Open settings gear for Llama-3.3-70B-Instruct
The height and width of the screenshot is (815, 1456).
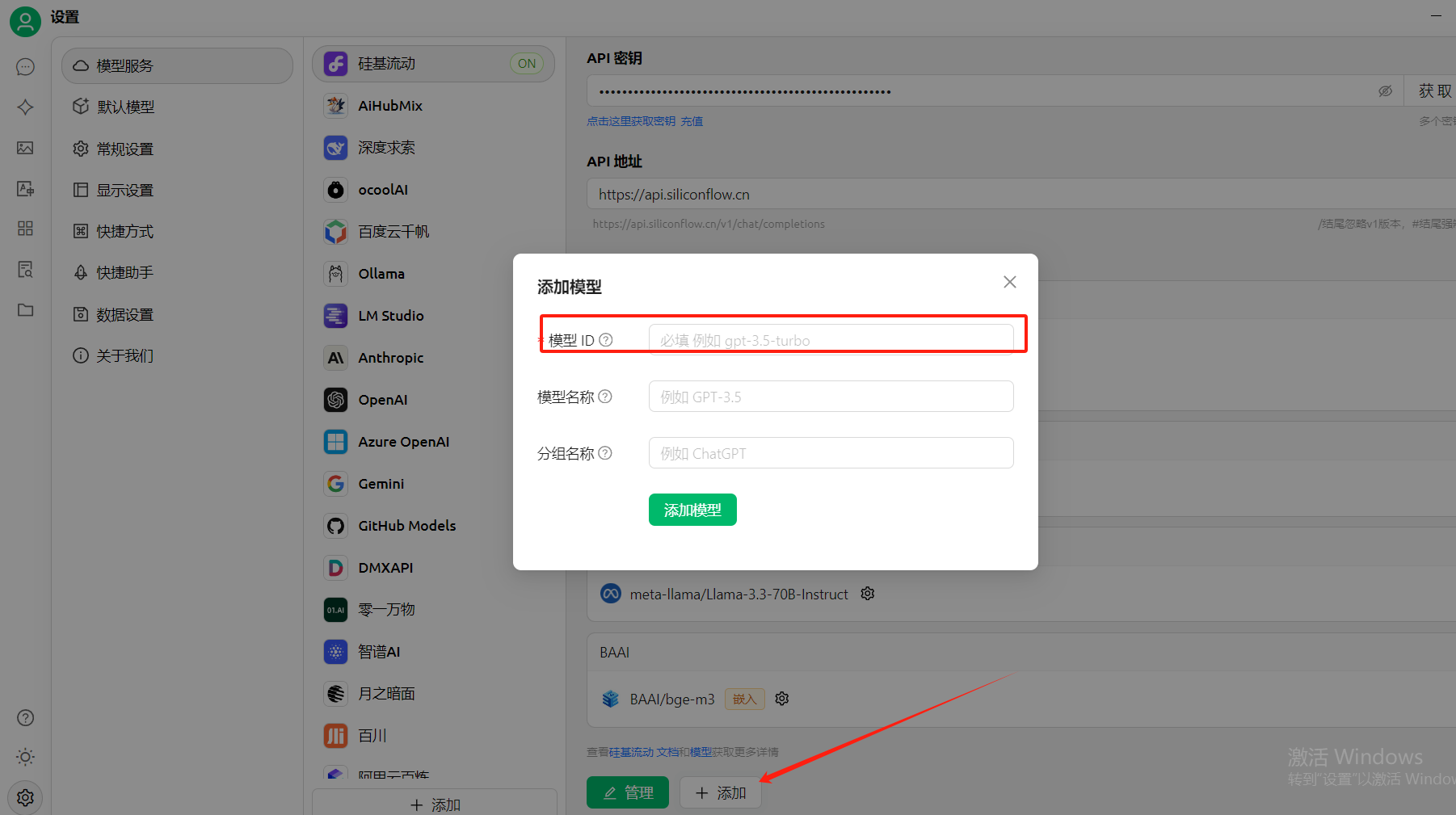(868, 594)
